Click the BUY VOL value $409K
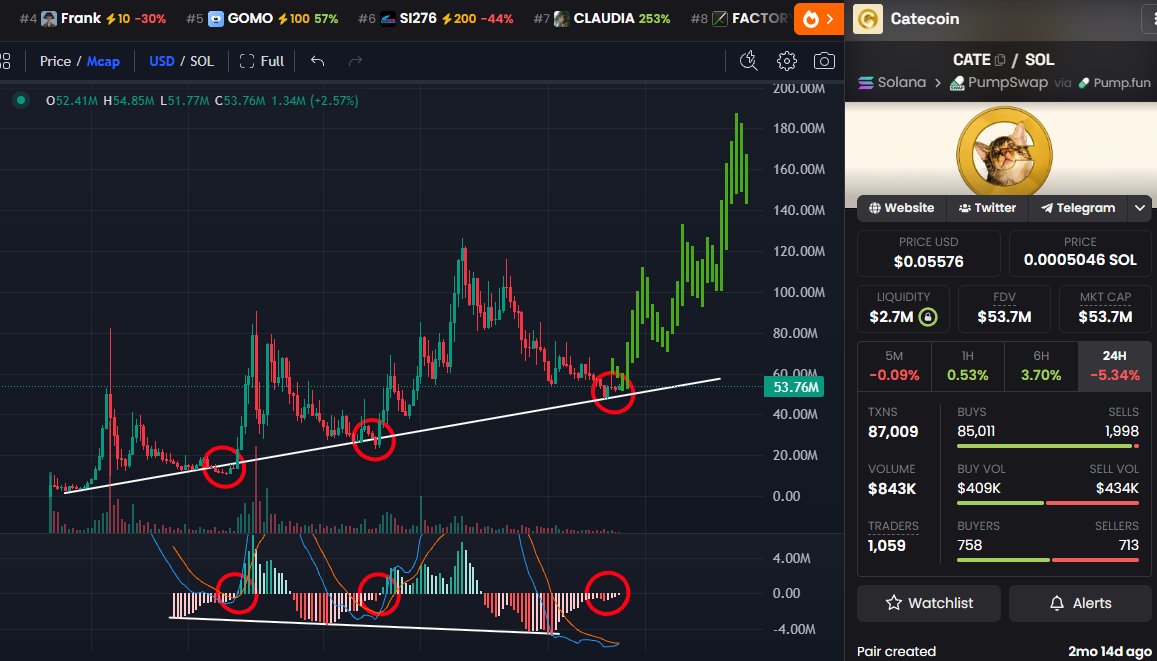Screen dimensions: 1157x661 (x=978, y=488)
